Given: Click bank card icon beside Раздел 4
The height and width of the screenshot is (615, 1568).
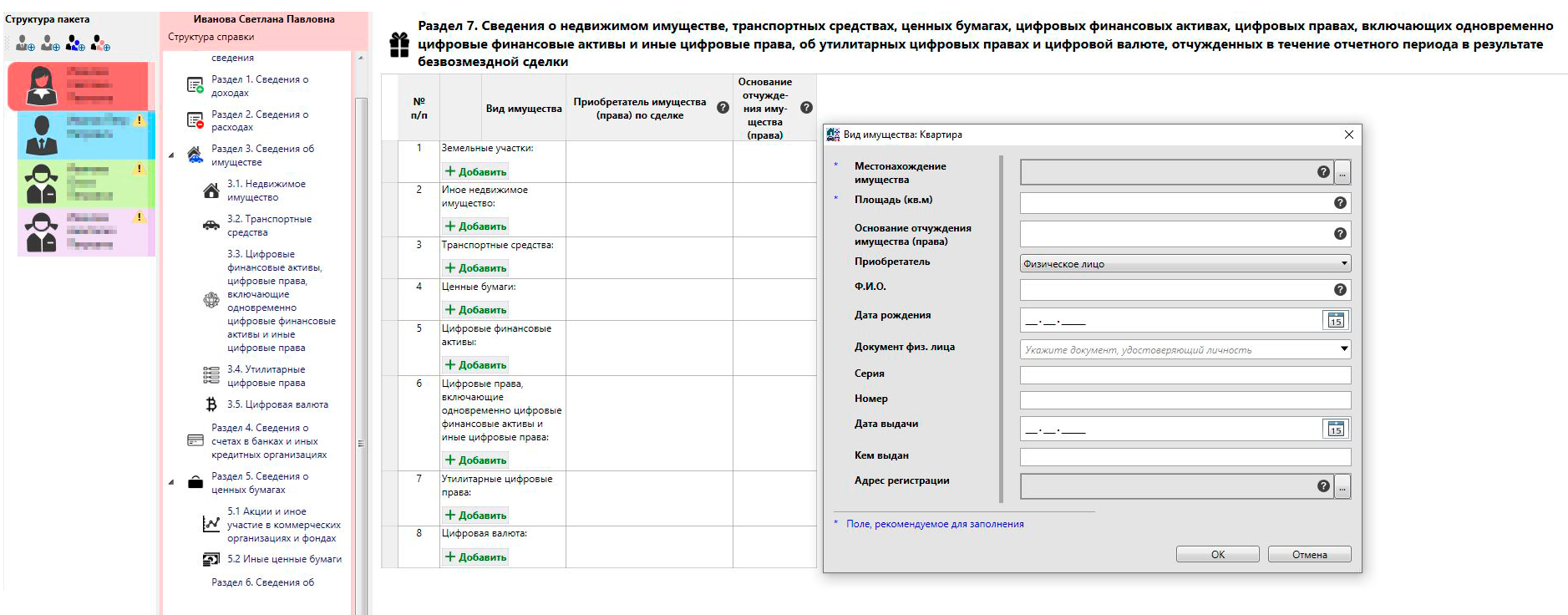Looking at the screenshot, I should [x=195, y=440].
